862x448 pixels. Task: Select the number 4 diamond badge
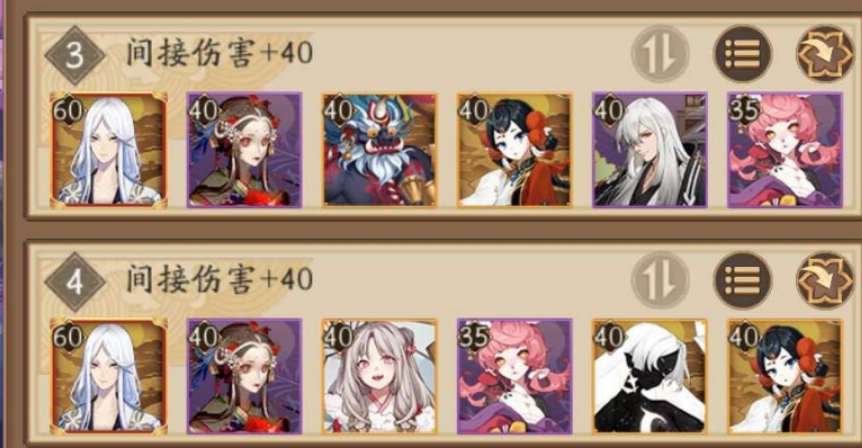[x=75, y=282]
